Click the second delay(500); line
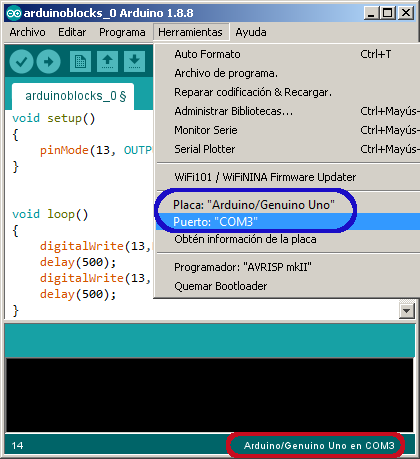This screenshot has width=420, height=459. [78, 294]
